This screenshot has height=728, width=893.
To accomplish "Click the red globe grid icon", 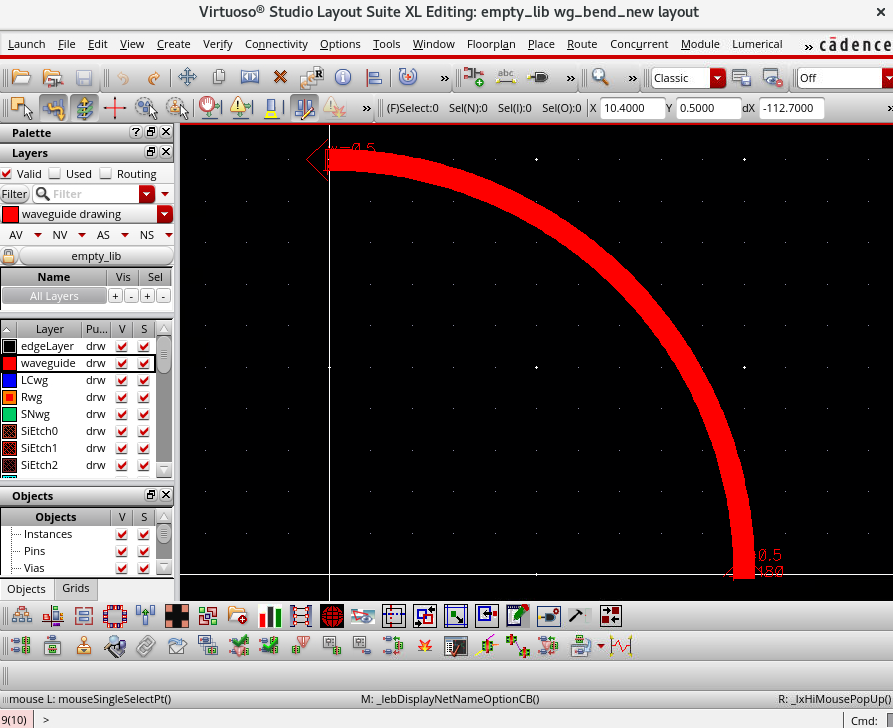I will click(x=332, y=616).
